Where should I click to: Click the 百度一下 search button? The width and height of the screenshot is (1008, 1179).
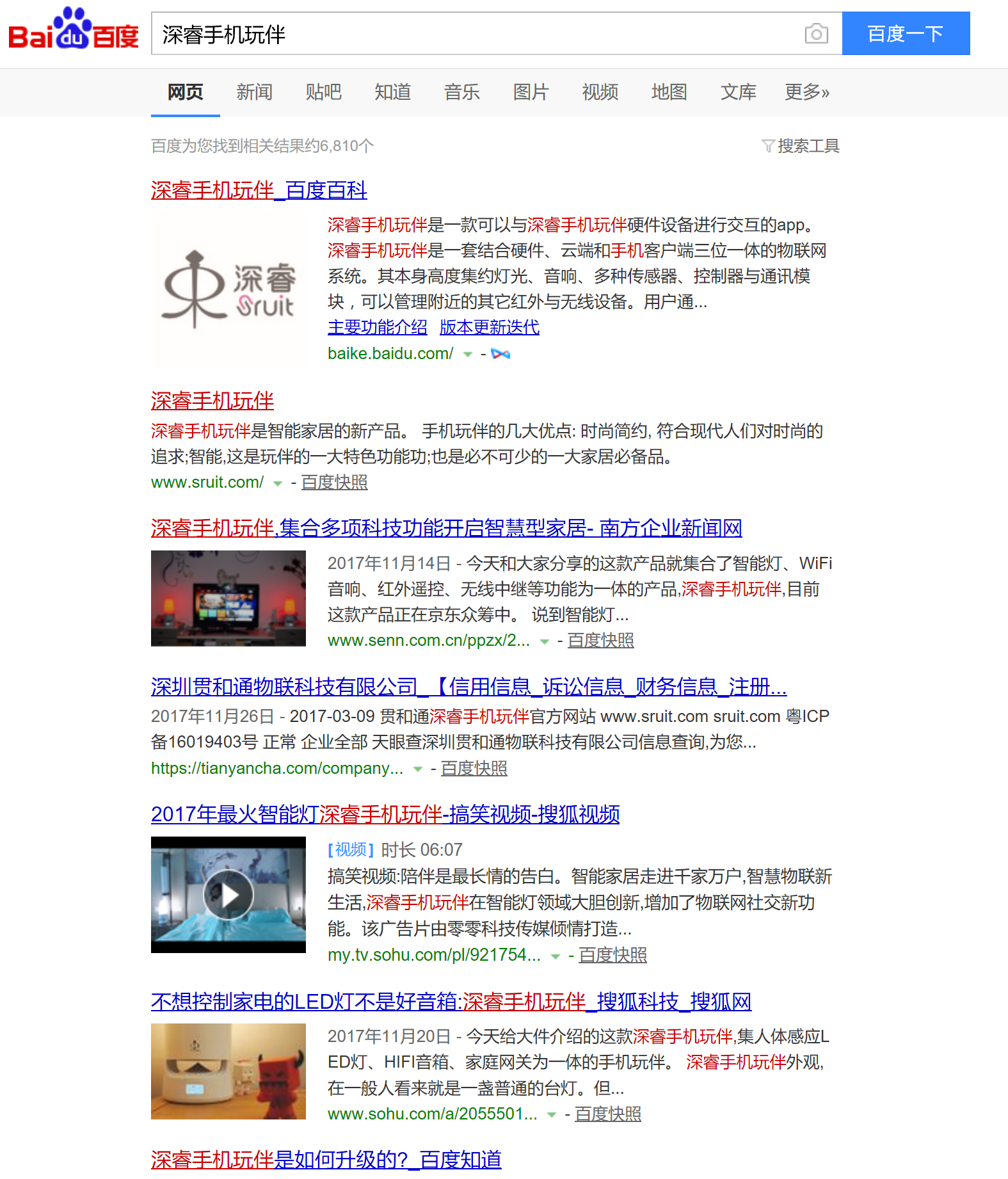click(906, 33)
